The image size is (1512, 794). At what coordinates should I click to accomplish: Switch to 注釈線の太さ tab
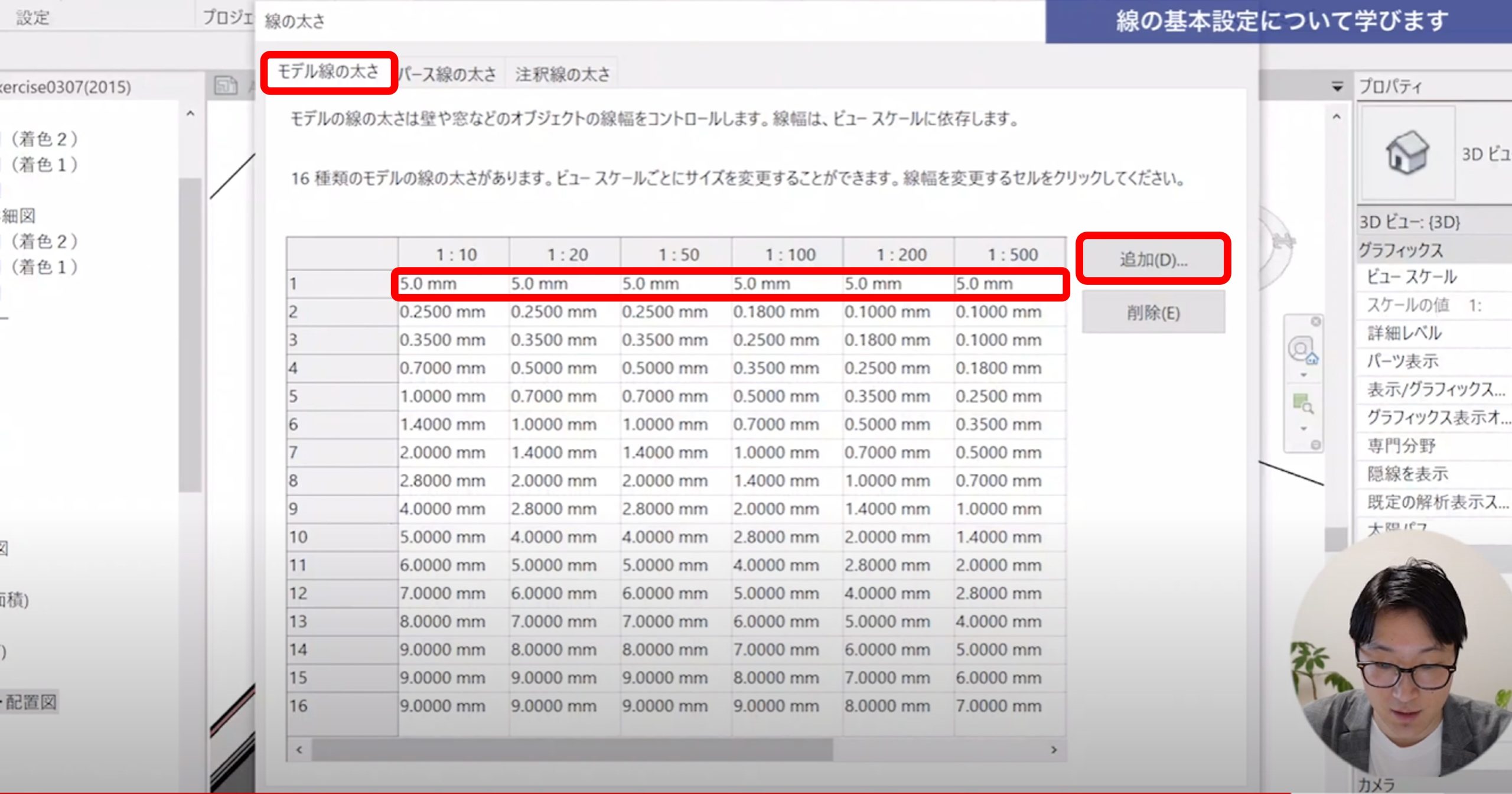click(x=562, y=74)
